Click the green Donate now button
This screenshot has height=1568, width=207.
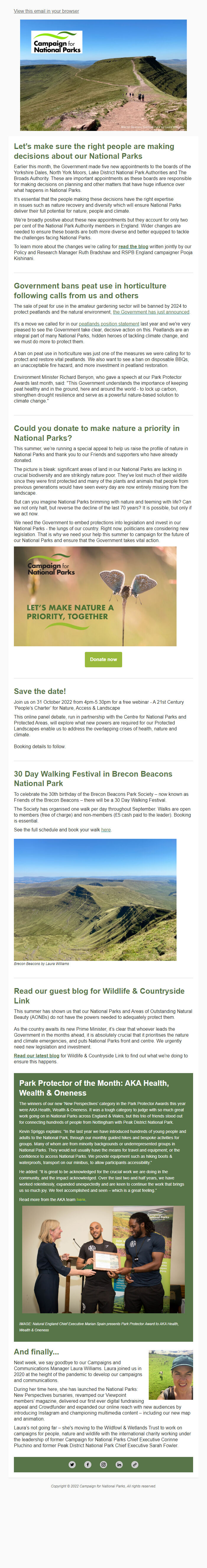click(x=103, y=659)
